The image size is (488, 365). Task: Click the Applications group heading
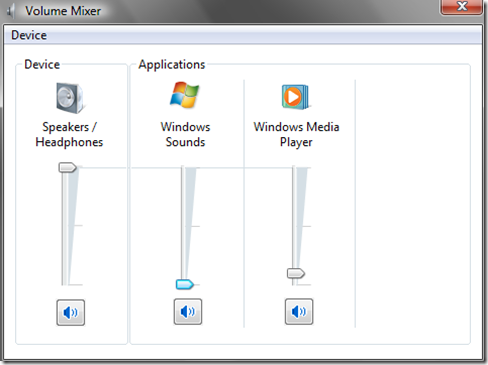click(x=172, y=64)
